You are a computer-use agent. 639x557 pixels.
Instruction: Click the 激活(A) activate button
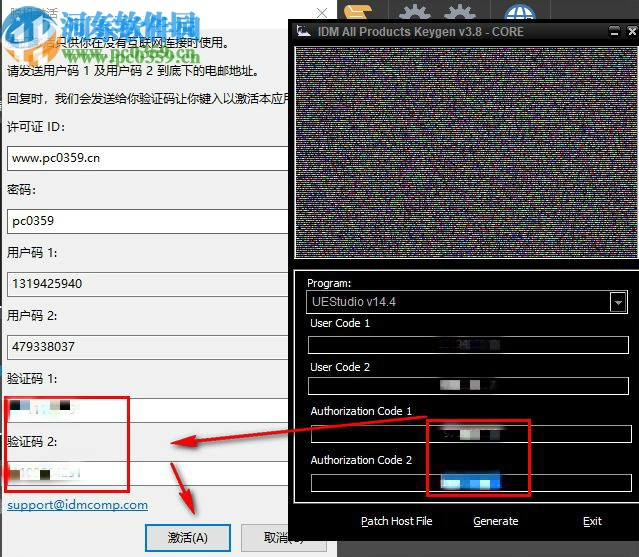coord(188,537)
